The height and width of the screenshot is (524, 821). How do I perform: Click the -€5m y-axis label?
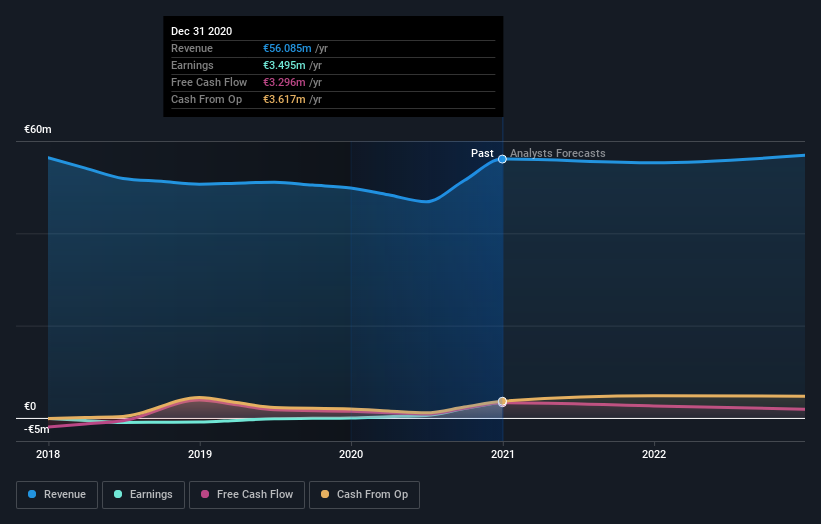[37, 429]
